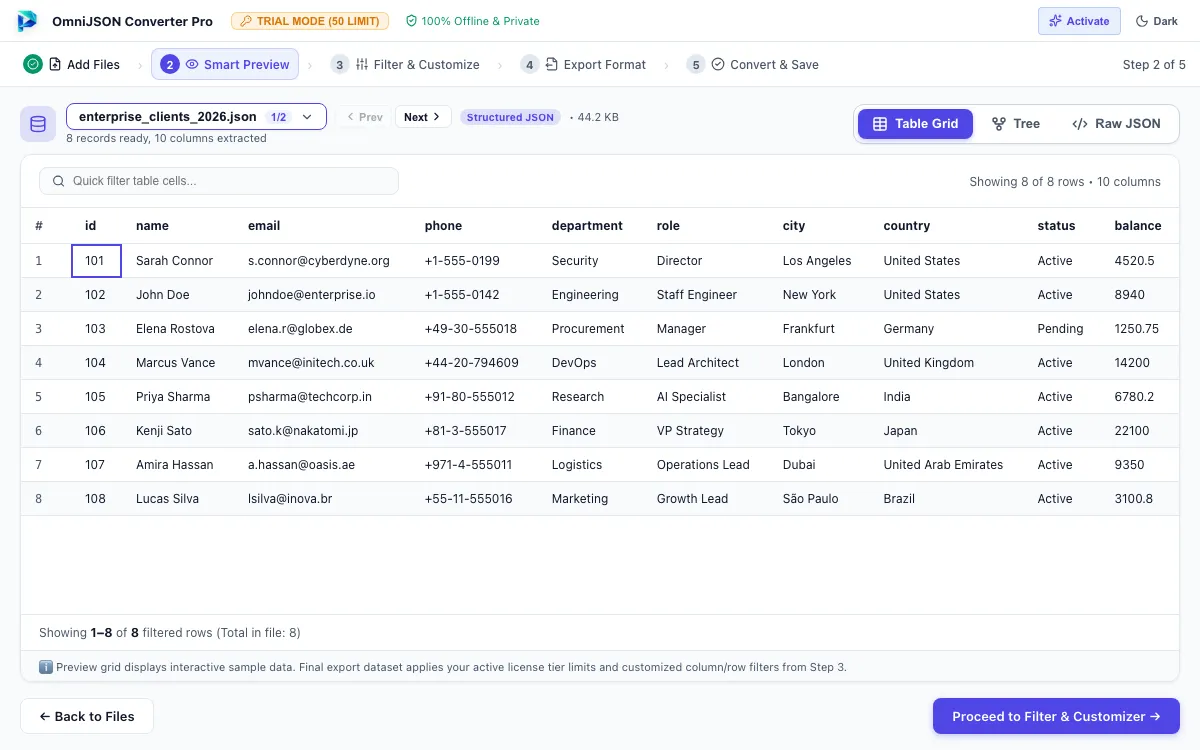This screenshot has width=1200, height=750.
Task: Click the magnifier icon in quick filter
Action: coord(59,181)
